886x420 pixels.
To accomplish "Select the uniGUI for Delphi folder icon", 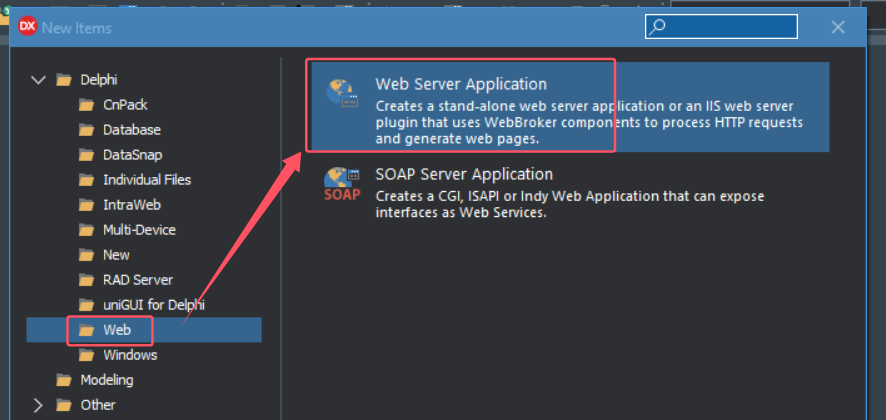I will 86,305.
